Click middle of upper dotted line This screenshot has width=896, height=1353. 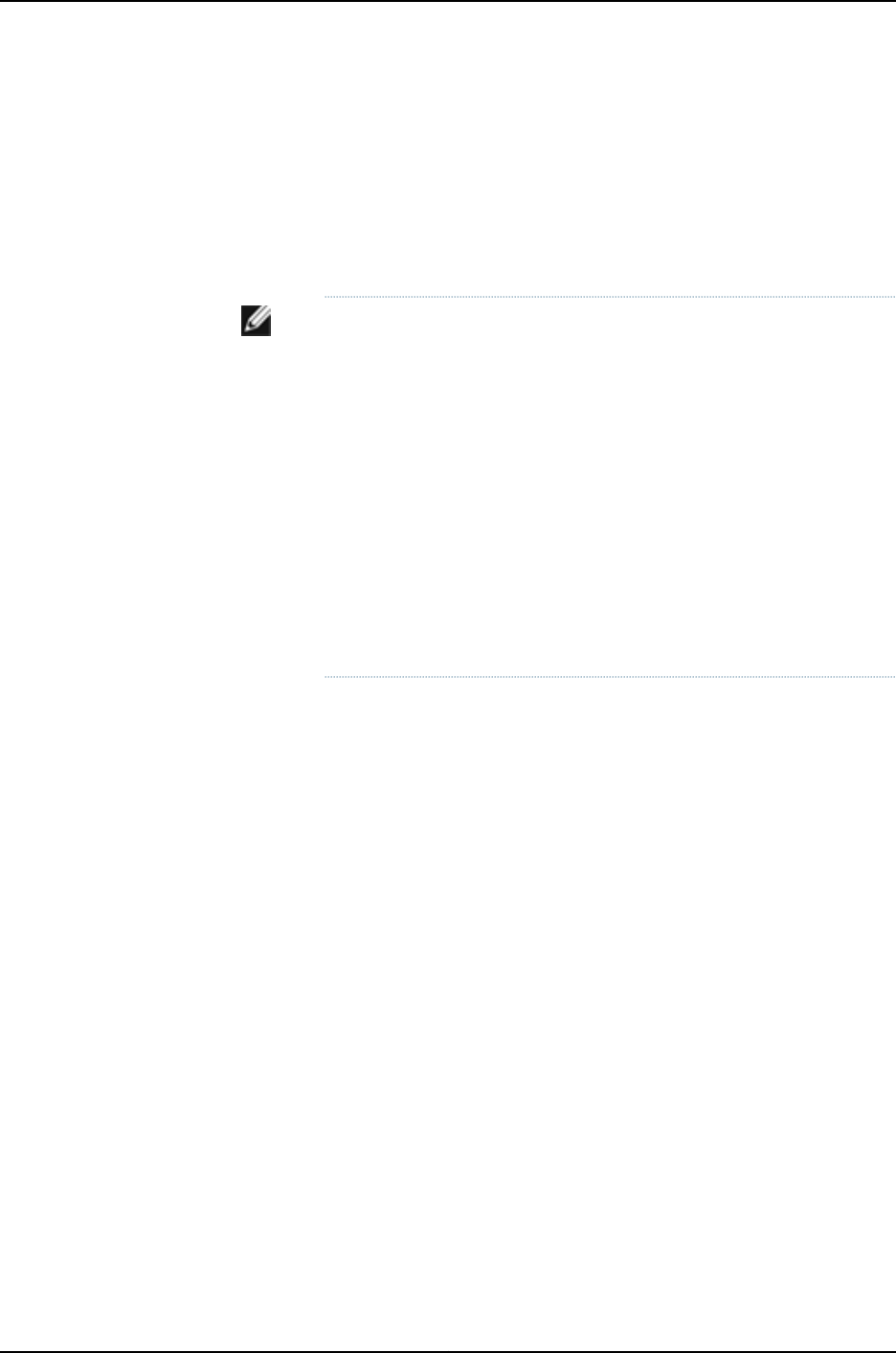tap(609, 297)
